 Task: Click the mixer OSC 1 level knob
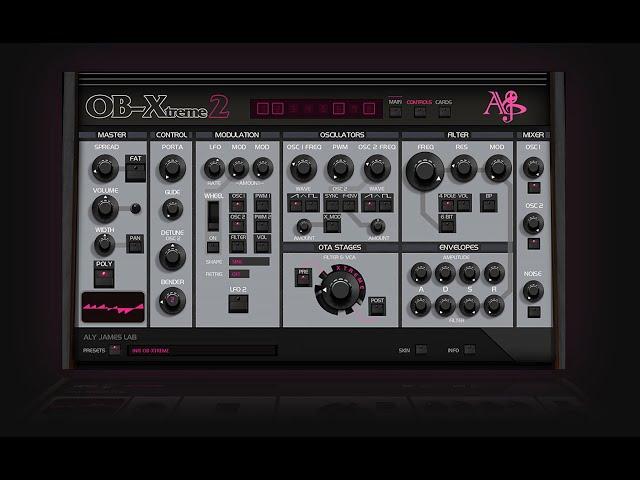click(x=533, y=167)
